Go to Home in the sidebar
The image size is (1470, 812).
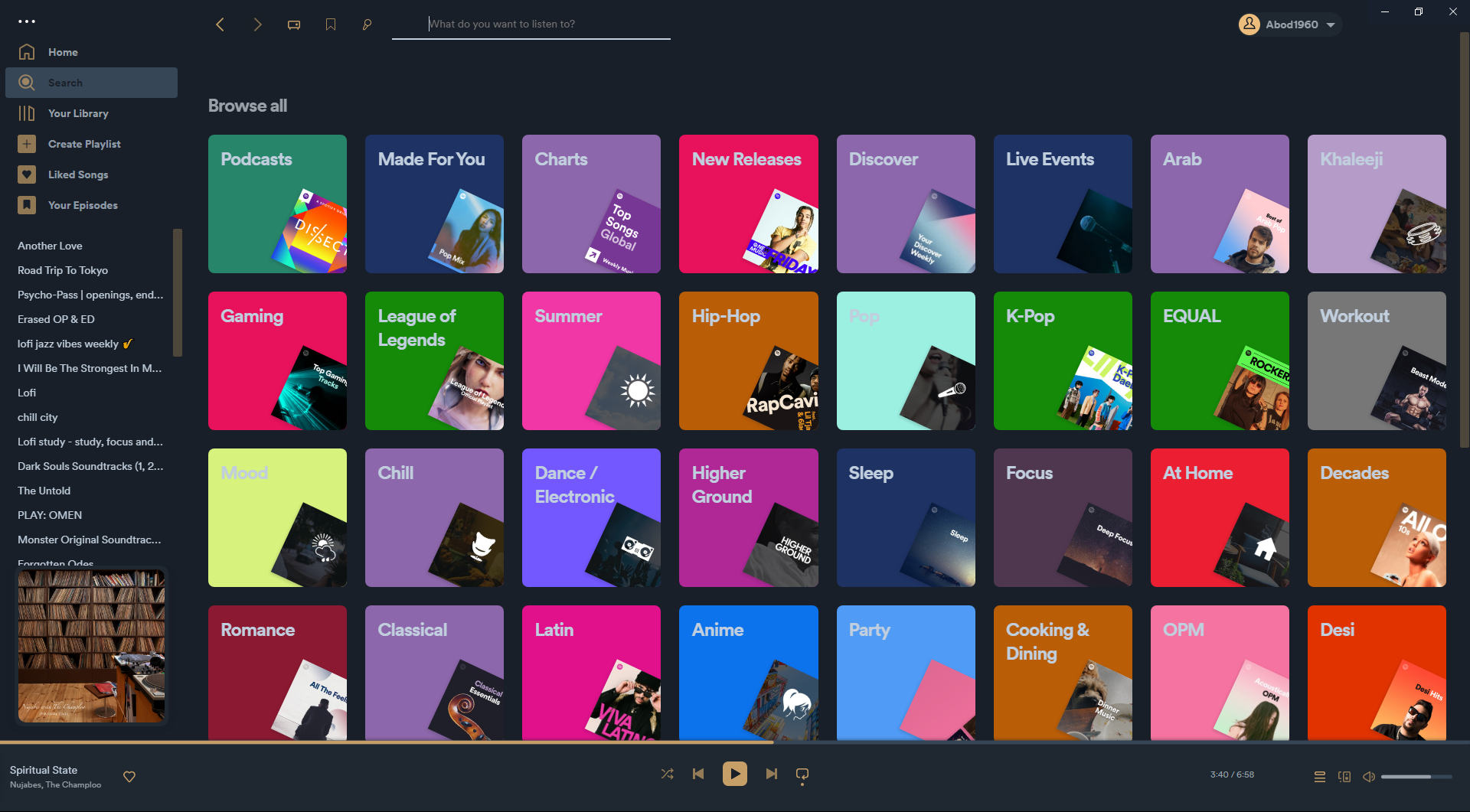91,52
